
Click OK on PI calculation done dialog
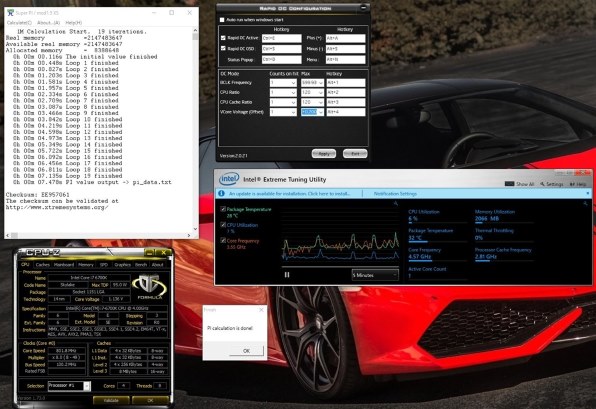click(x=246, y=350)
